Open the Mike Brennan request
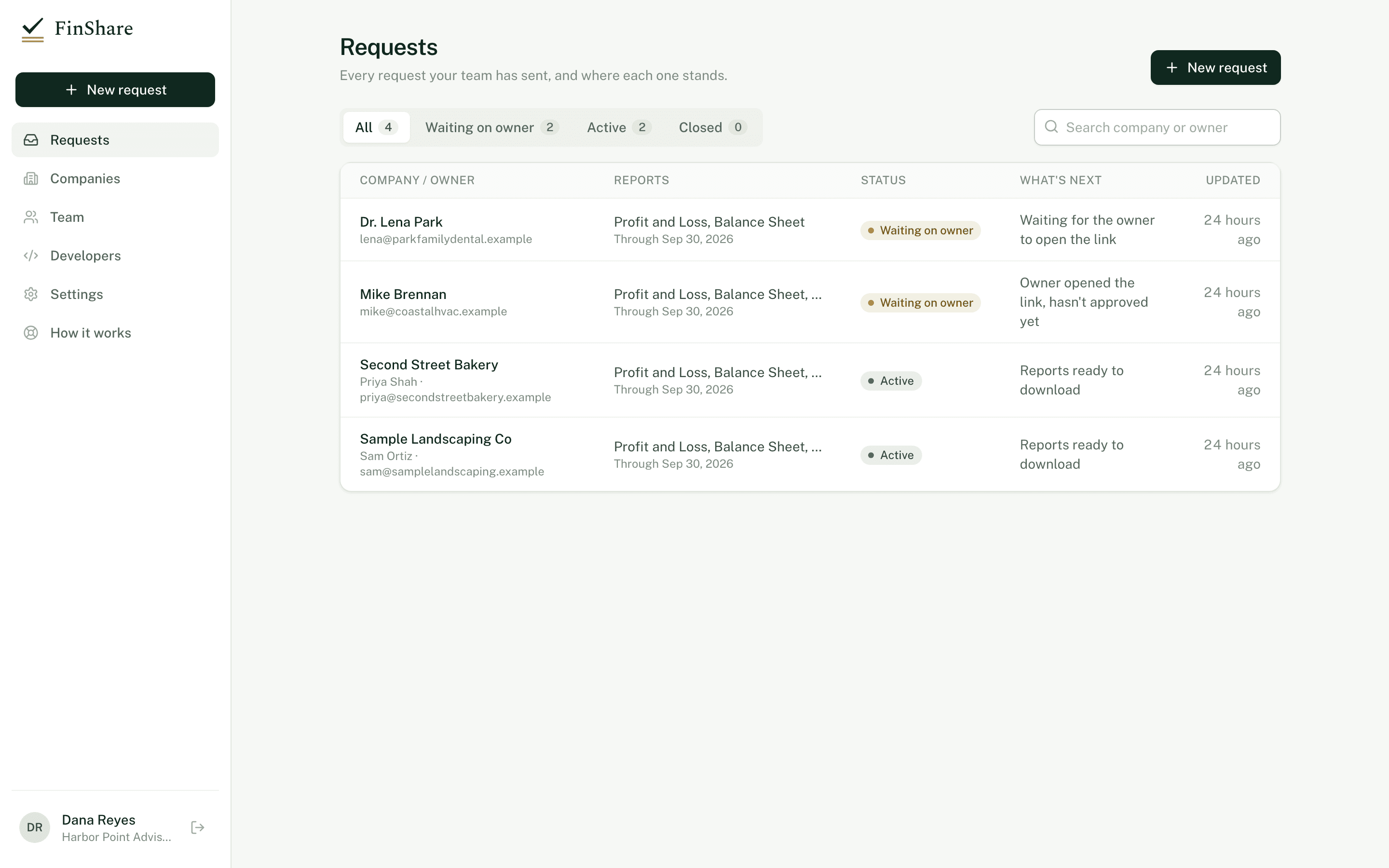The image size is (1389, 868). (809, 302)
